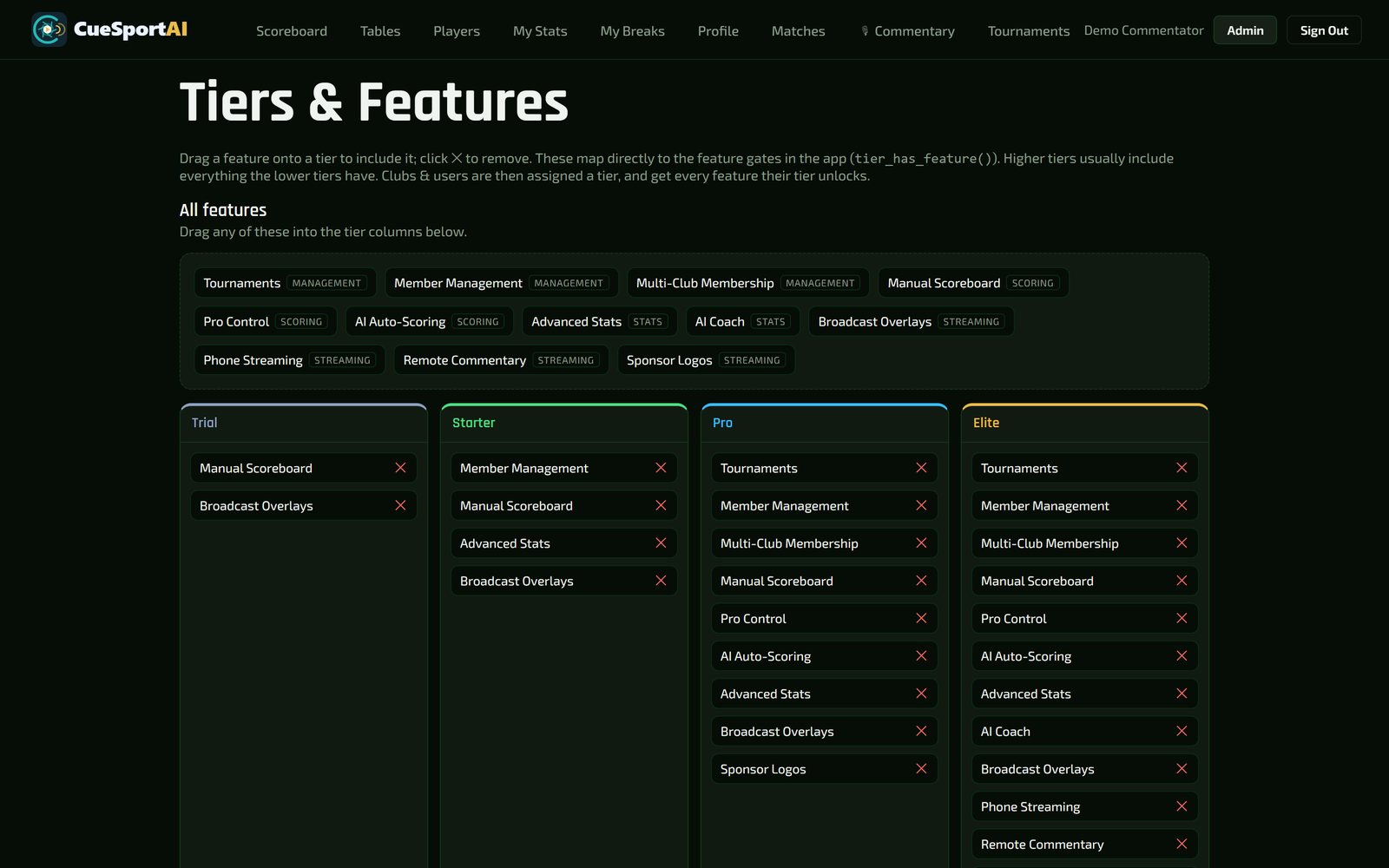Remove Advanced Stats from Pro tier

921,694
